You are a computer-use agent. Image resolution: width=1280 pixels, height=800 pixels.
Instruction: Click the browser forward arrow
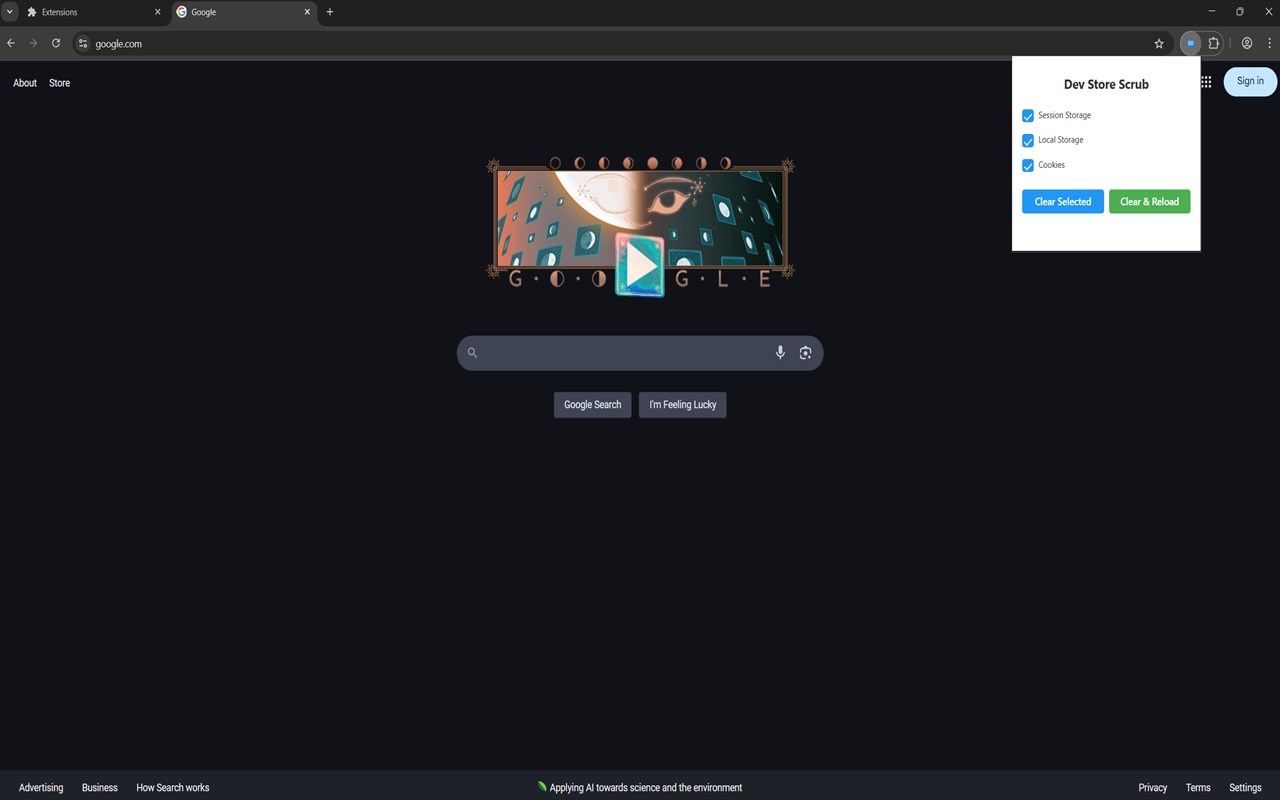(x=33, y=43)
